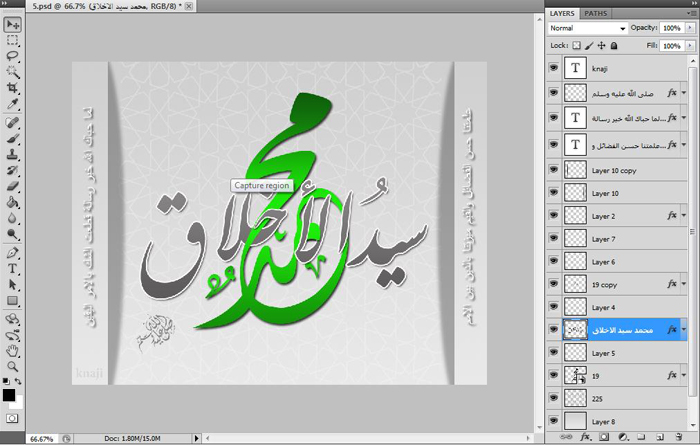700x445 pixels.
Task: Click the lock all padlock icon
Action: click(614, 46)
